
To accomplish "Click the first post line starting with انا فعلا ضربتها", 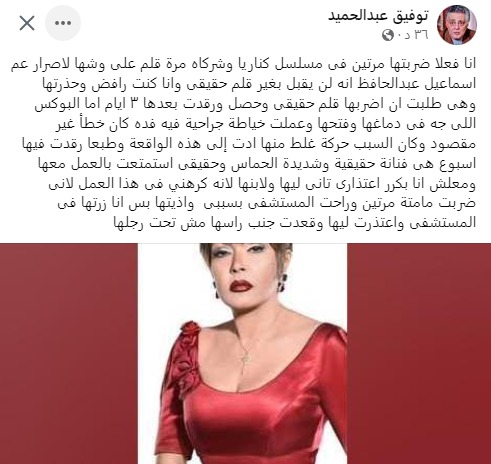I will pos(243,64).
